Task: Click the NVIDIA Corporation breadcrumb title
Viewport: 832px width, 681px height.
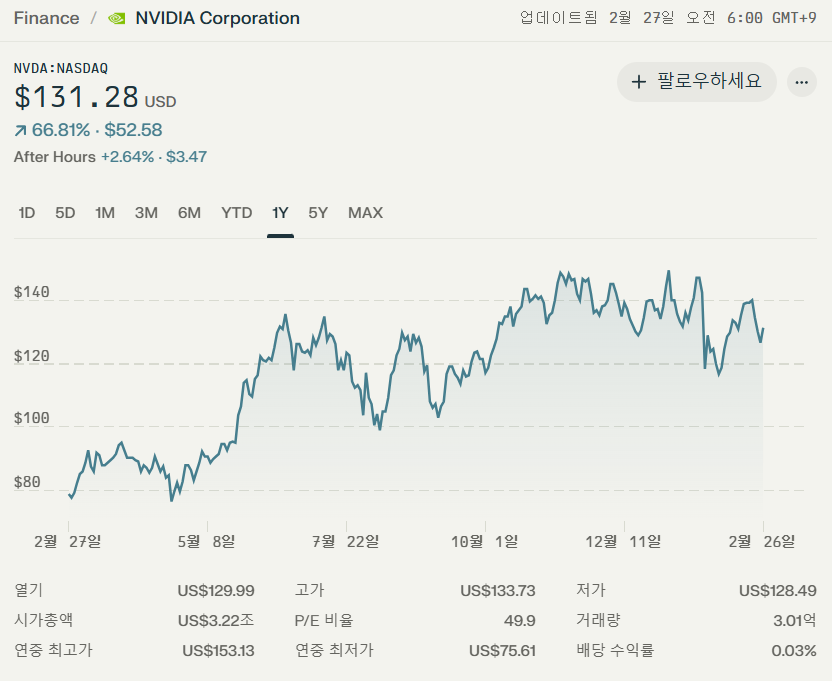Action: coord(218,19)
